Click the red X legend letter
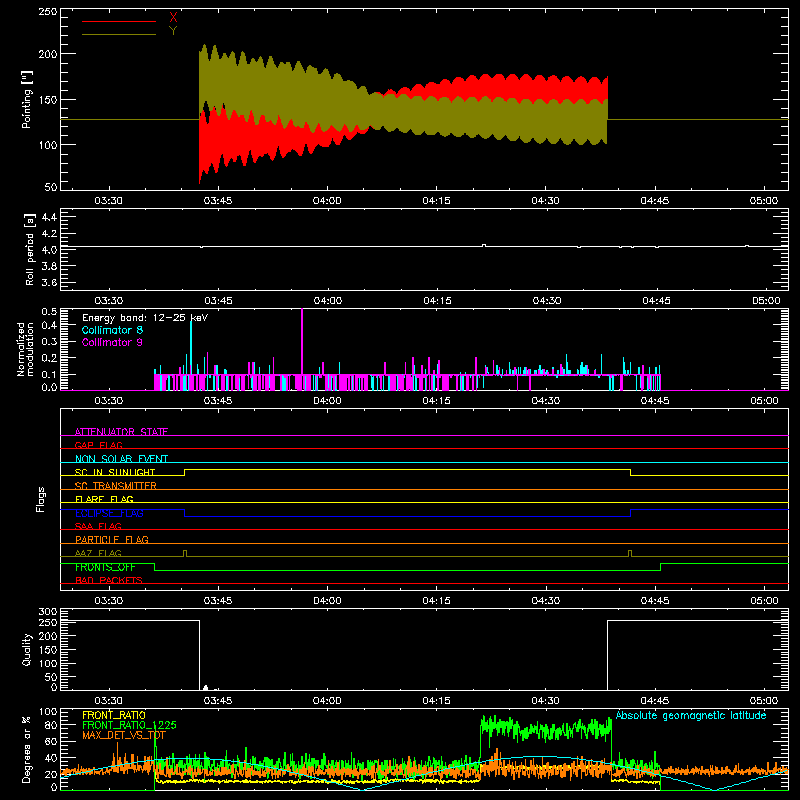The height and width of the screenshot is (800, 800). [173, 18]
